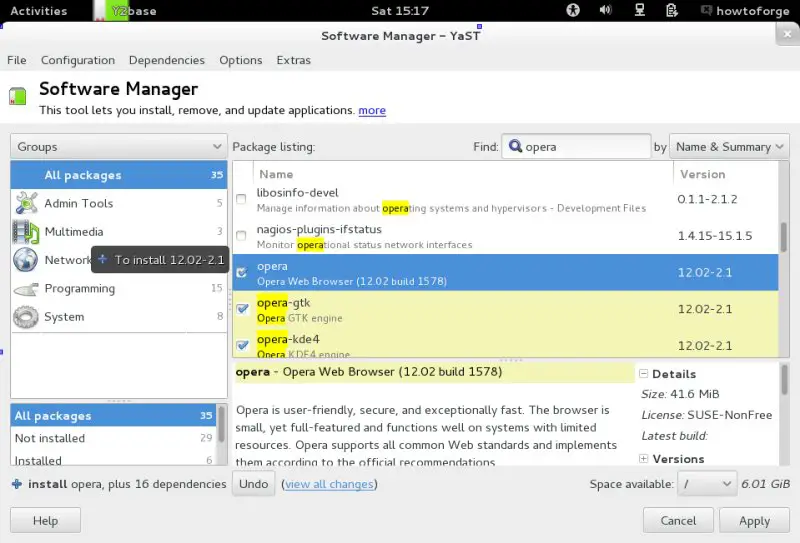Click the details pane scrollbar

(784, 380)
